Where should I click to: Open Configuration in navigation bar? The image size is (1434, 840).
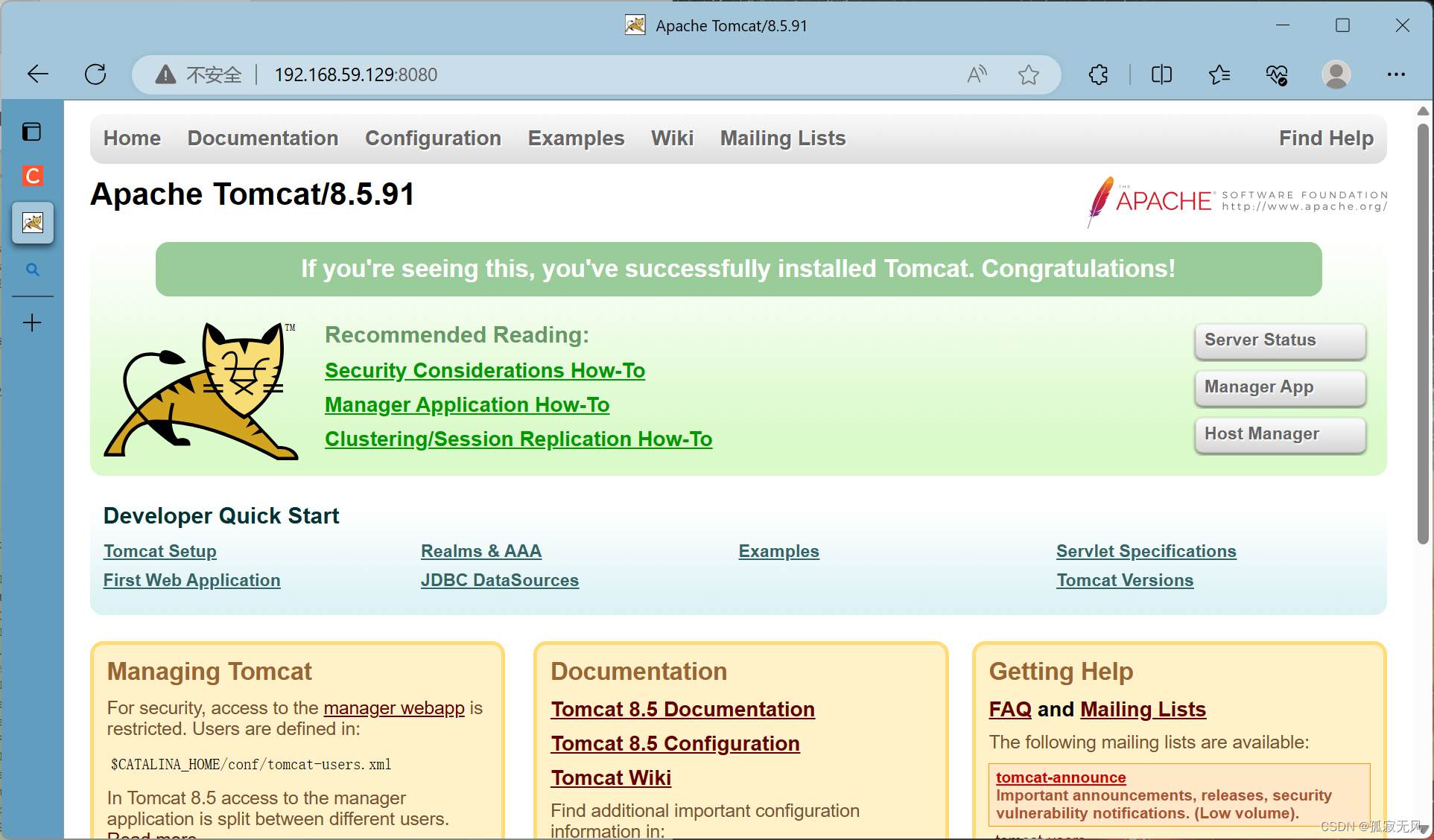point(433,139)
